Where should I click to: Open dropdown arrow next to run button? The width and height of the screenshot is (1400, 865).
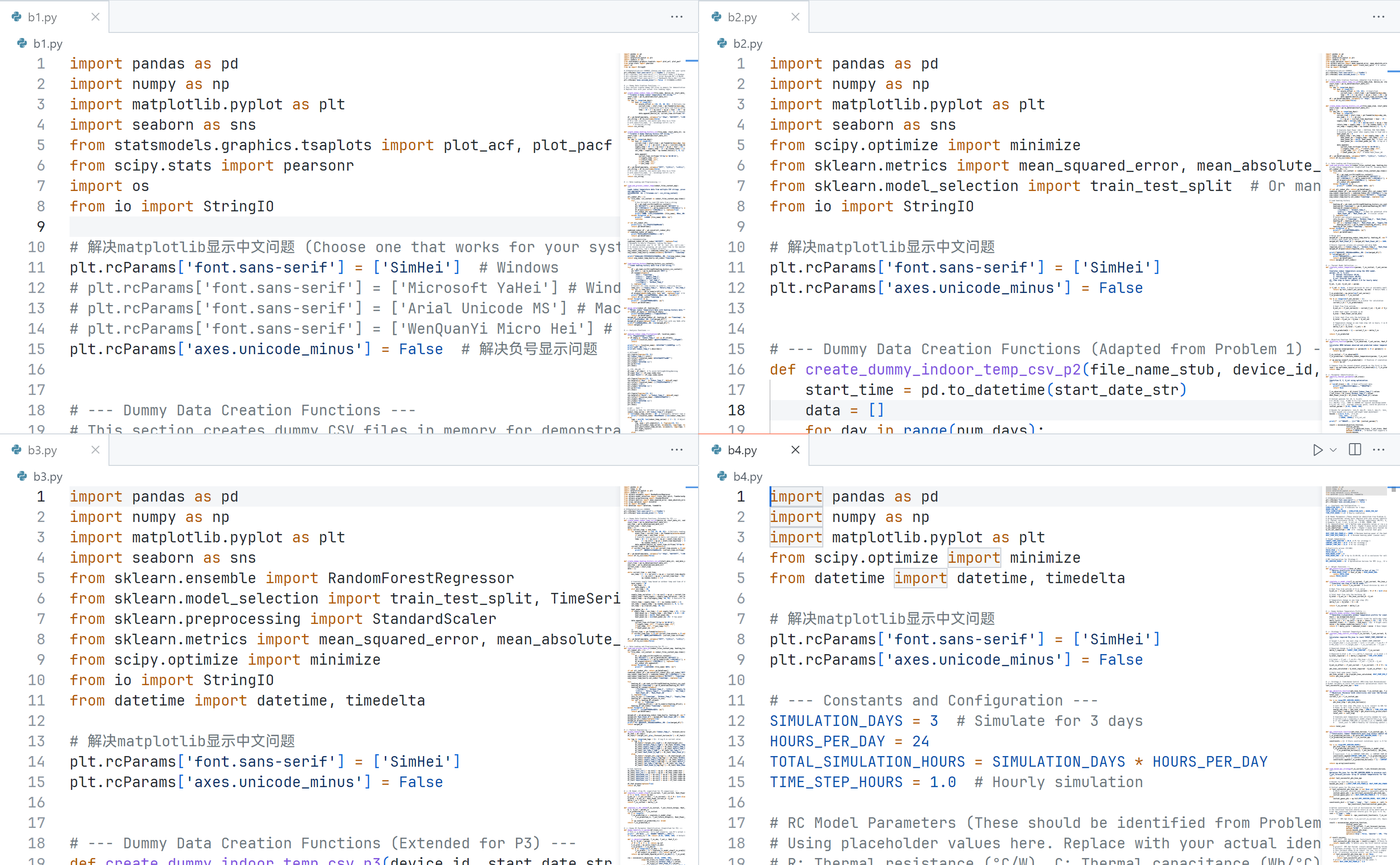click(x=1333, y=450)
